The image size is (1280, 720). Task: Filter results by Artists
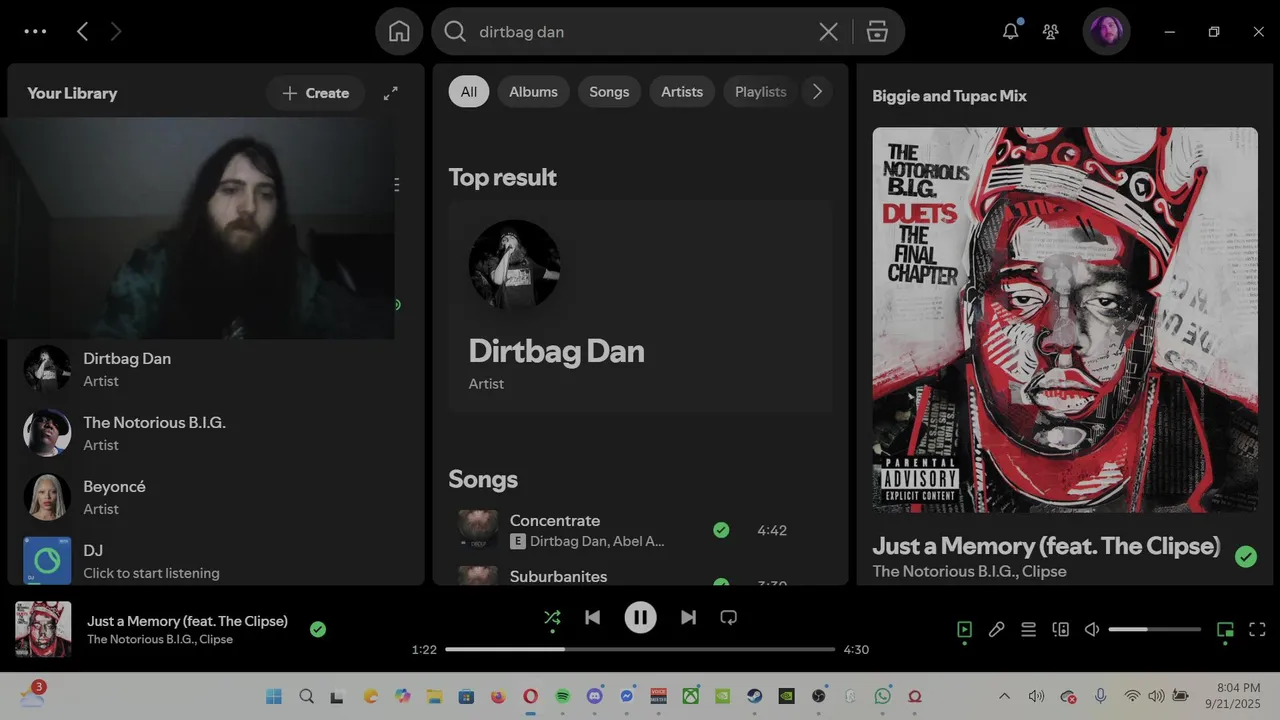point(682,92)
